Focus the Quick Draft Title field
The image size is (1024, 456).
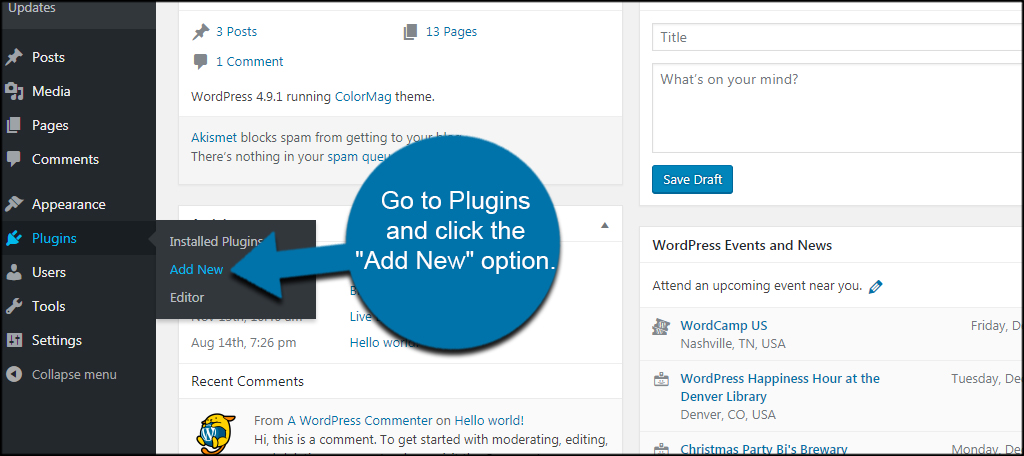point(838,37)
